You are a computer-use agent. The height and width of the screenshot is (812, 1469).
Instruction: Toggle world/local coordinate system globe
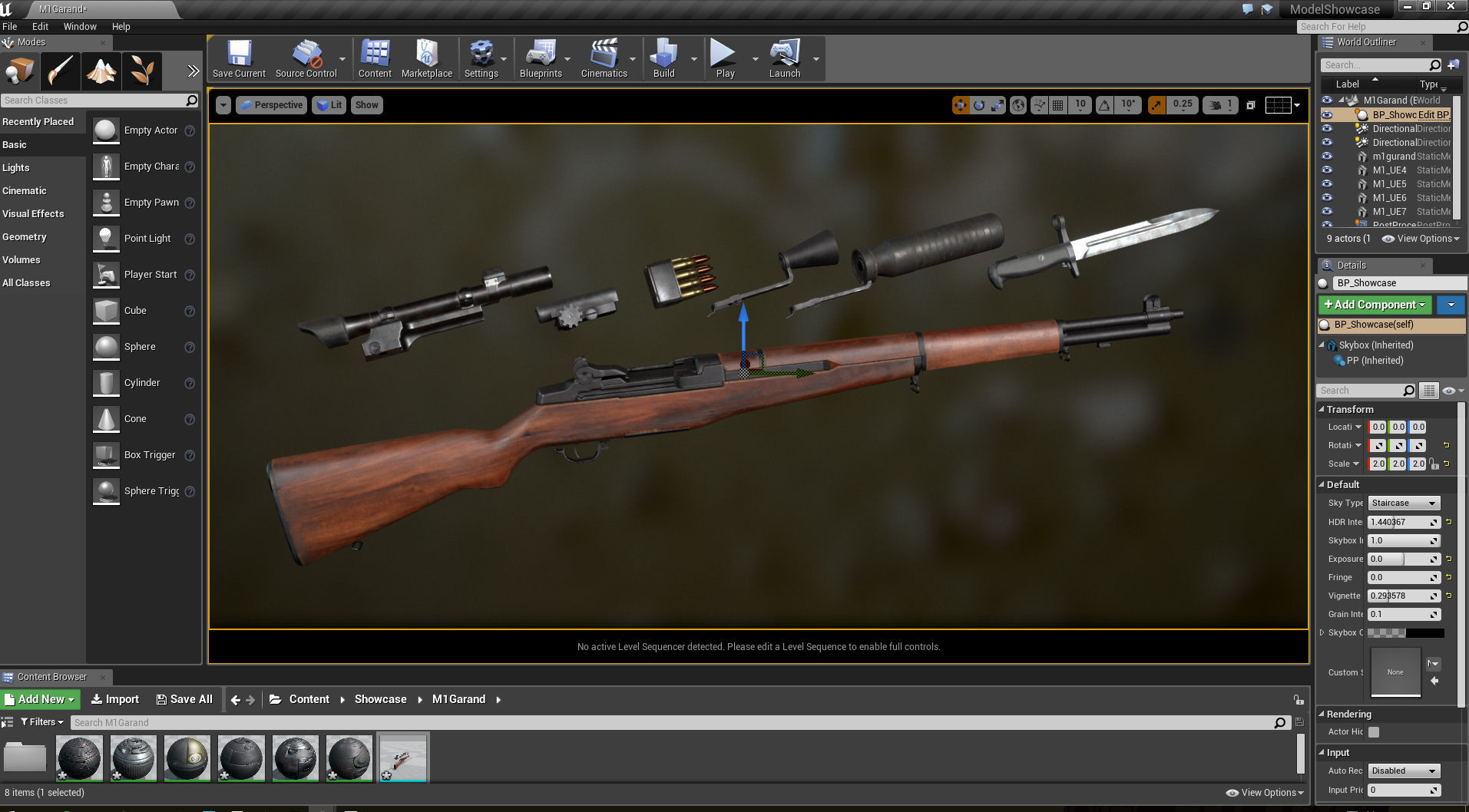coord(1018,105)
